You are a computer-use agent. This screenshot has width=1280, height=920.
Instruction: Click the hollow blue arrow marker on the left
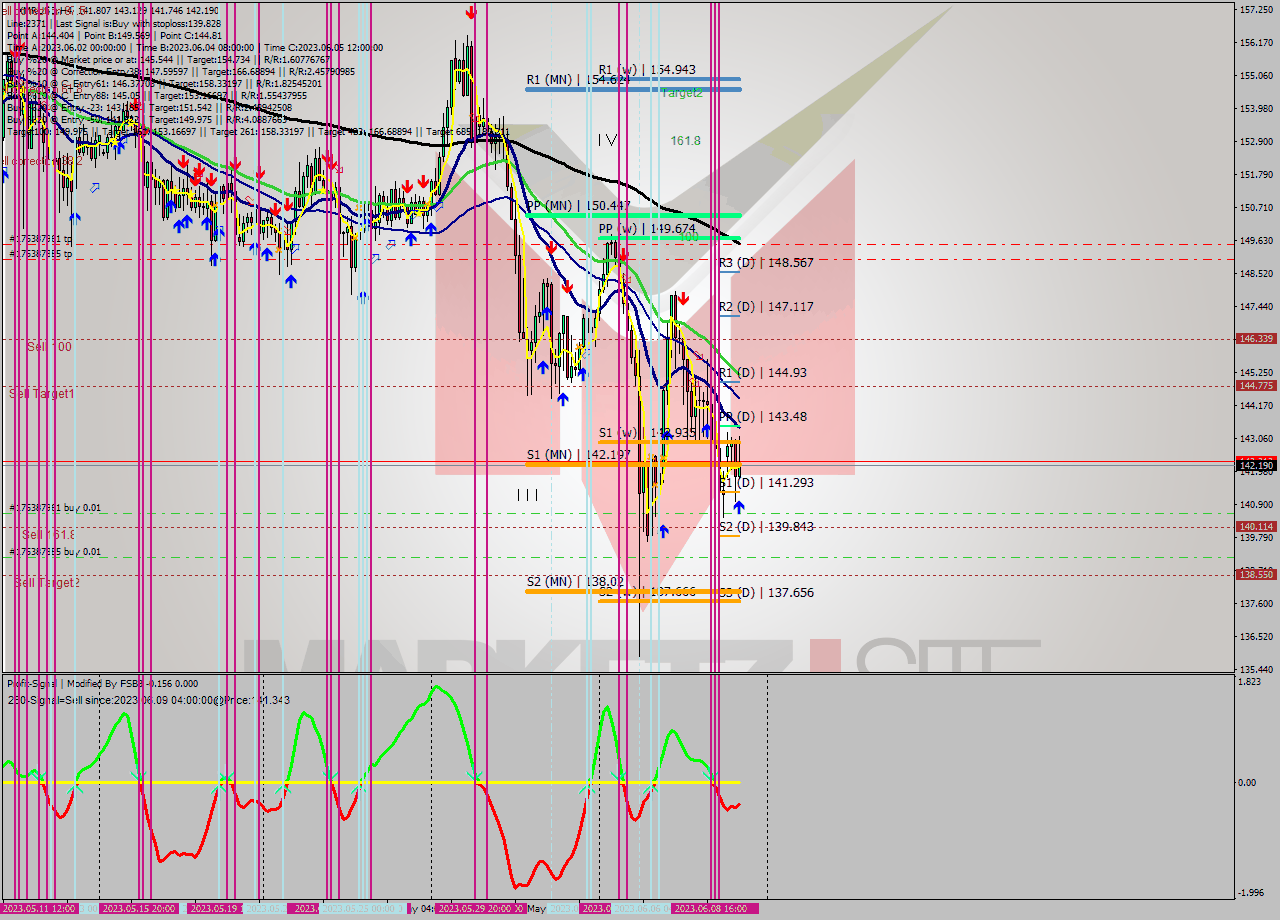coord(95,188)
